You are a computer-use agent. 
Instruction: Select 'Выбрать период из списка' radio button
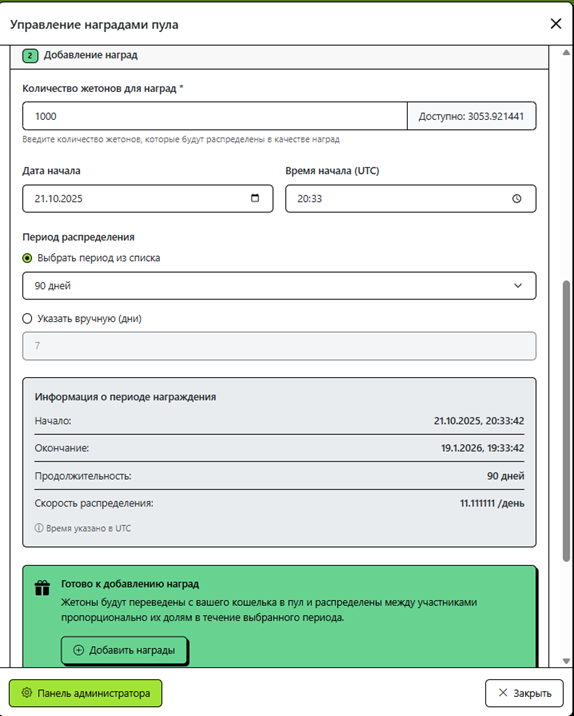[x=27, y=258]
